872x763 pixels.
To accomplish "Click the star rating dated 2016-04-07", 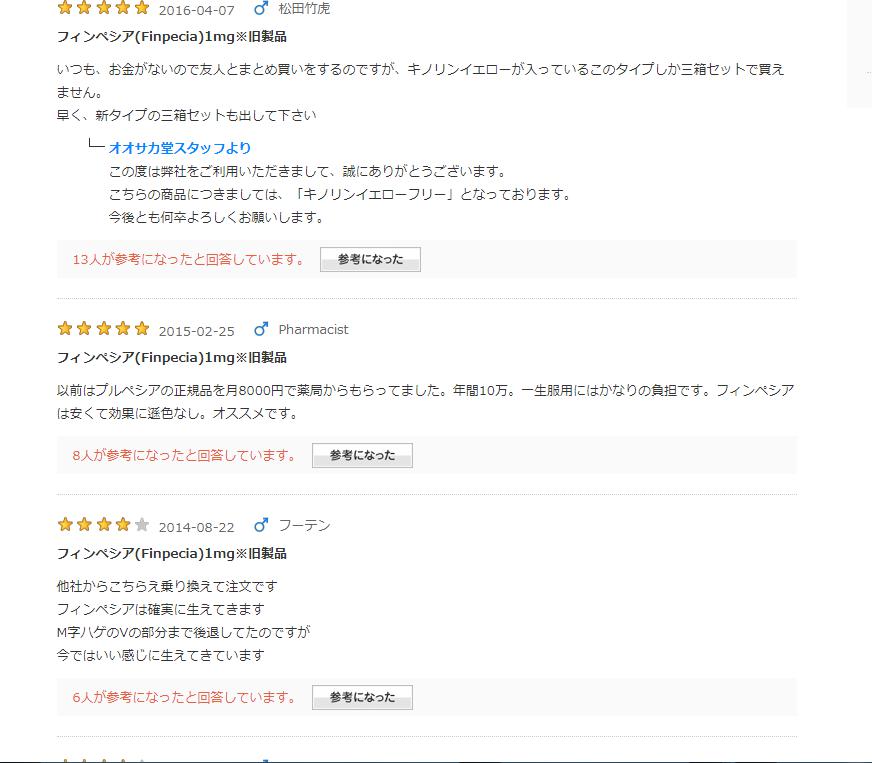I will (x=104, y=9).
